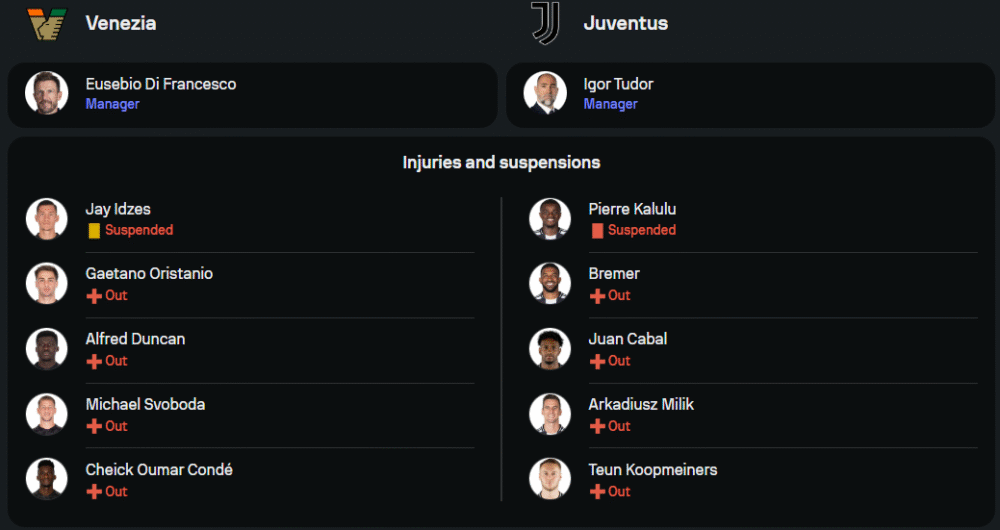Click the Injuries and suspensions heading
This screenshot has height=530, width=1000.
(x=501, y=162)
